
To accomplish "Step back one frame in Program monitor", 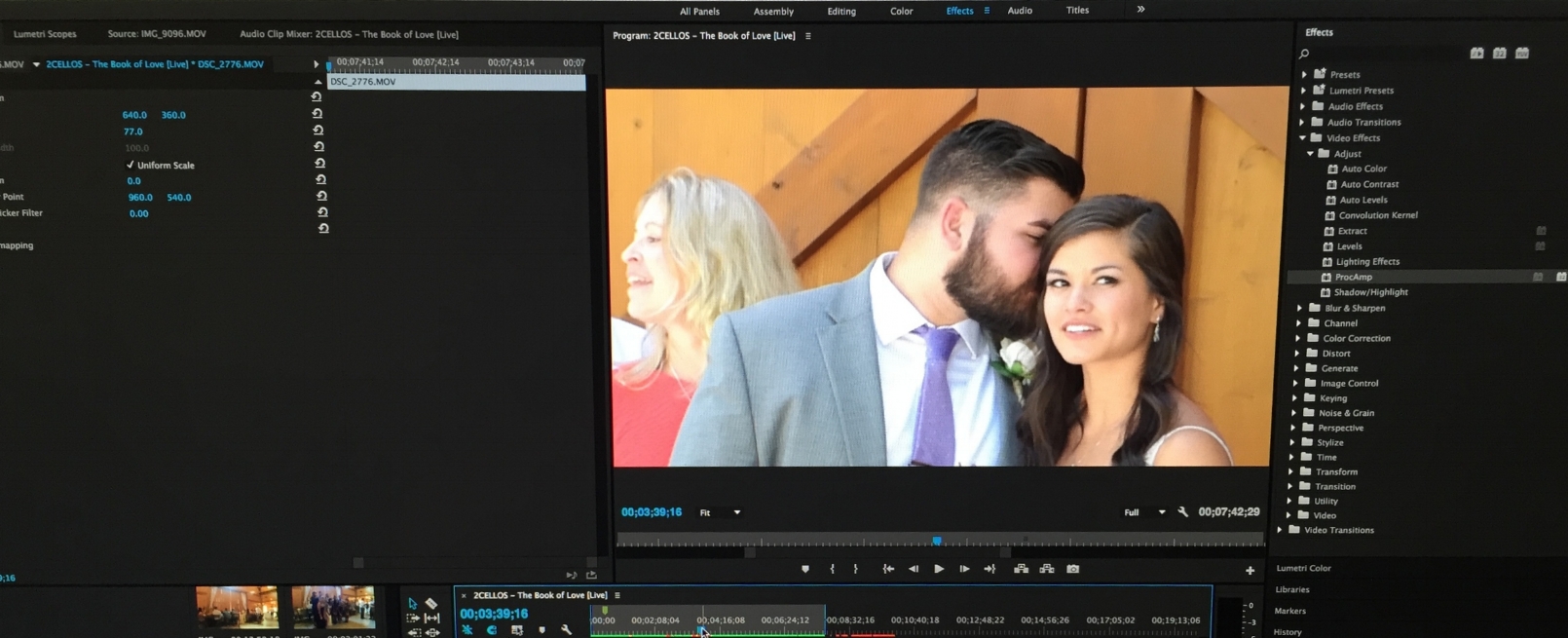I will [x=914, y=569].
